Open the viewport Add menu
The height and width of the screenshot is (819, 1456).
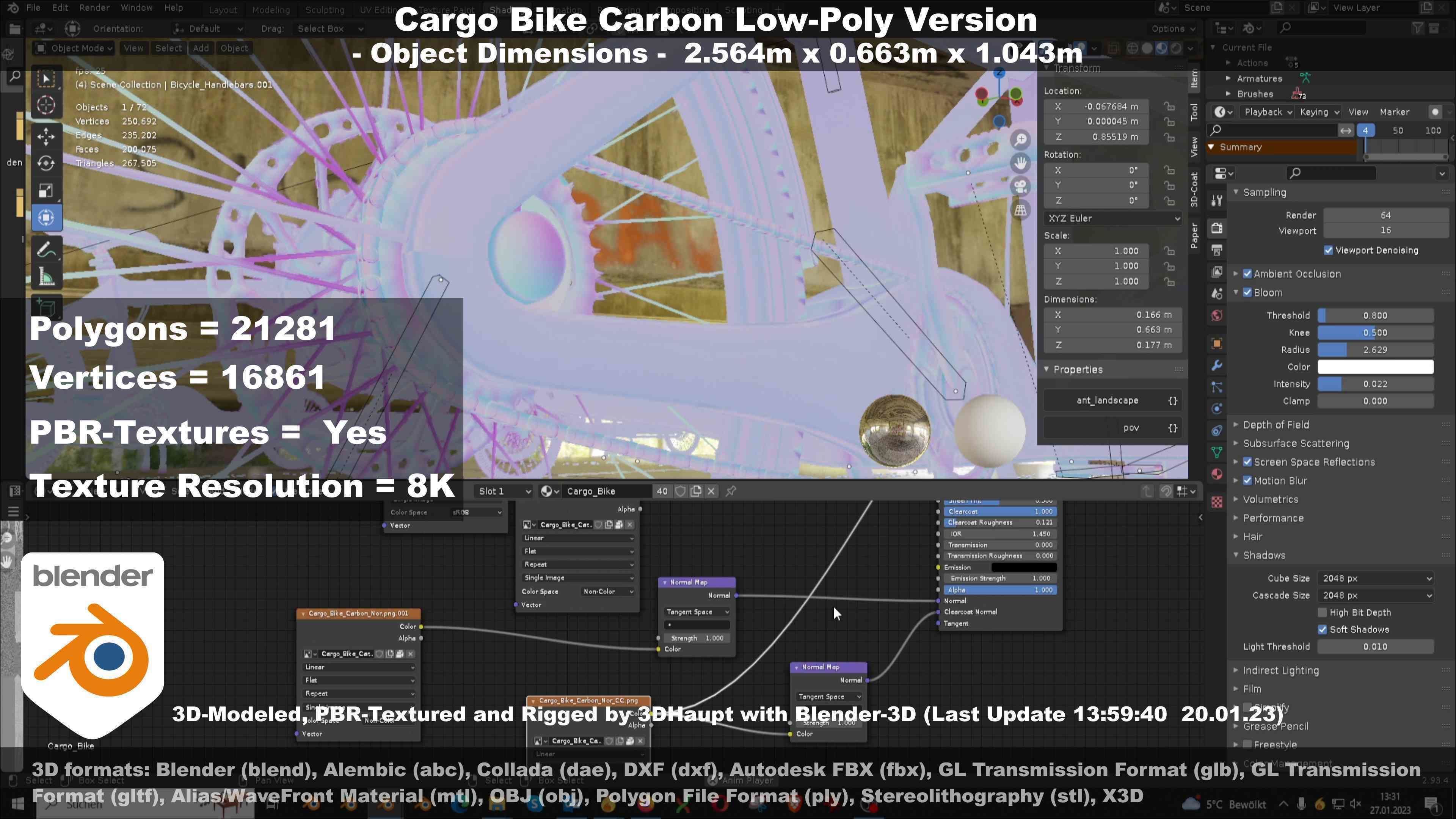click(x=201, y=48)
